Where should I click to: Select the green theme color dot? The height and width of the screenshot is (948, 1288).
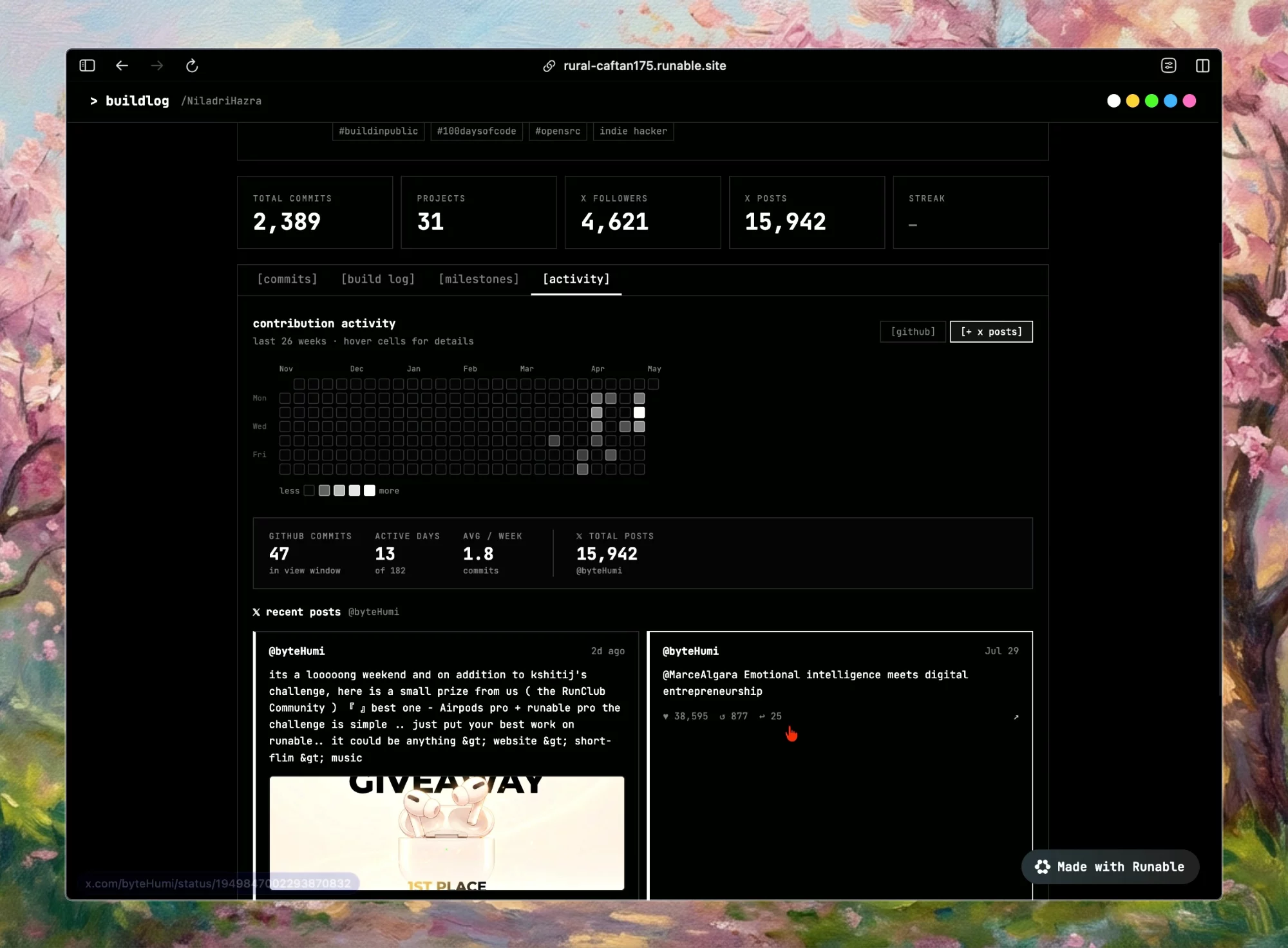coord(1151,101)
